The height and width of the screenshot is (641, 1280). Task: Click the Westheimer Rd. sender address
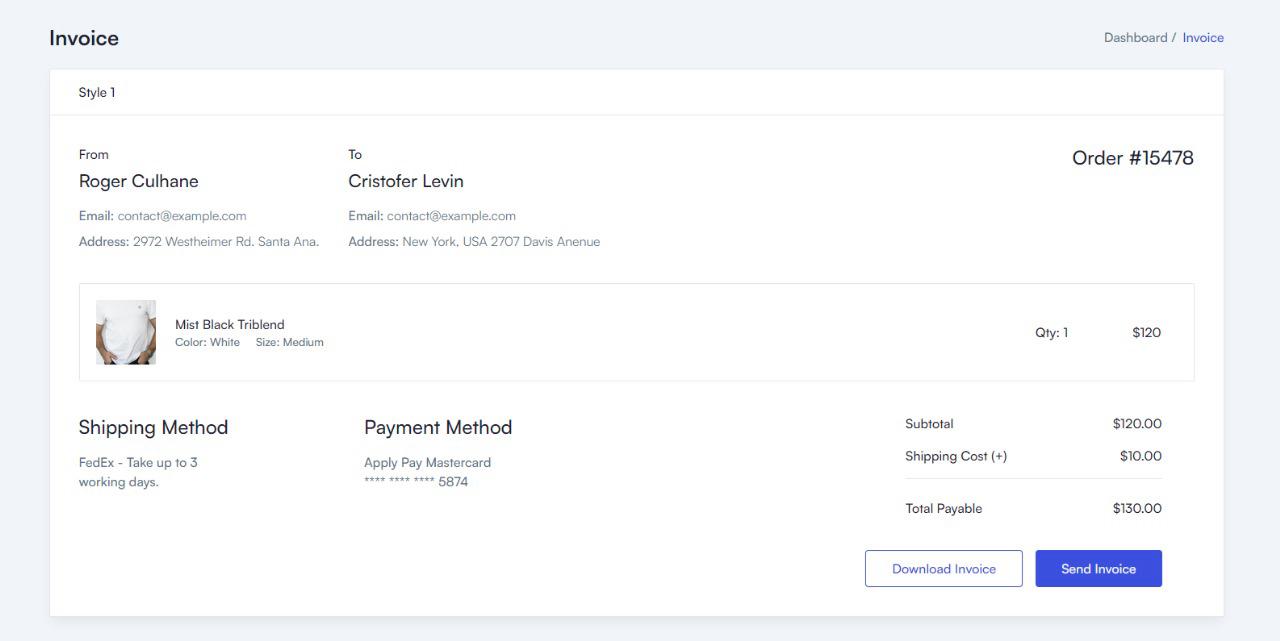[226, 242]
